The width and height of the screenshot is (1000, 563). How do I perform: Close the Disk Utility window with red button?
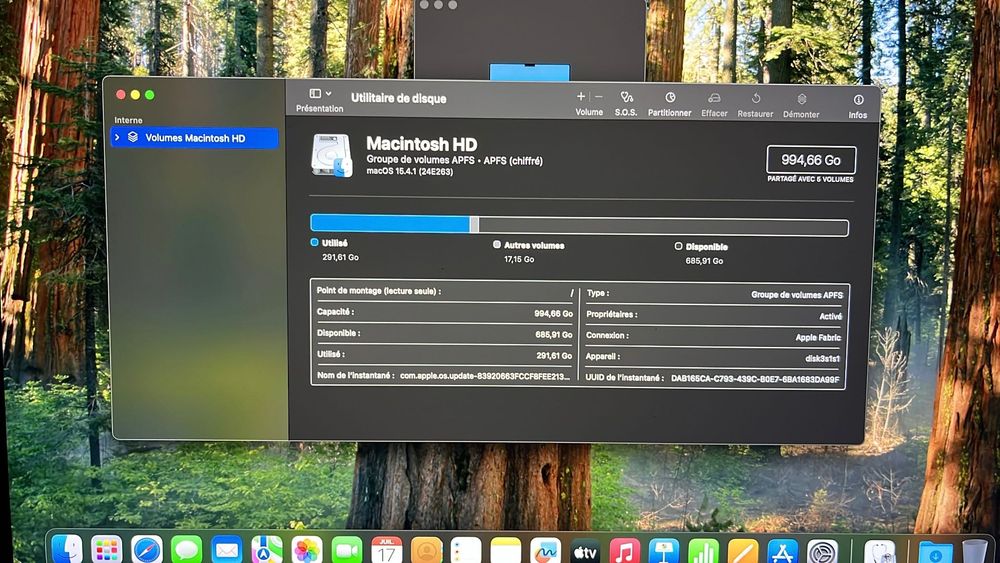(121, 94)
